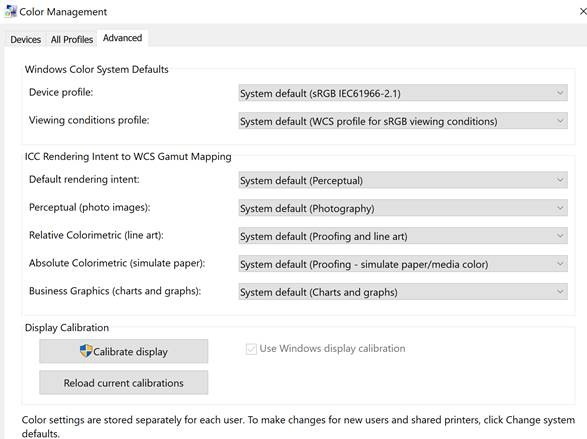Click the shield icon on Calibrate display
This screenshot has height=439, width=587.
click(86, 351)
